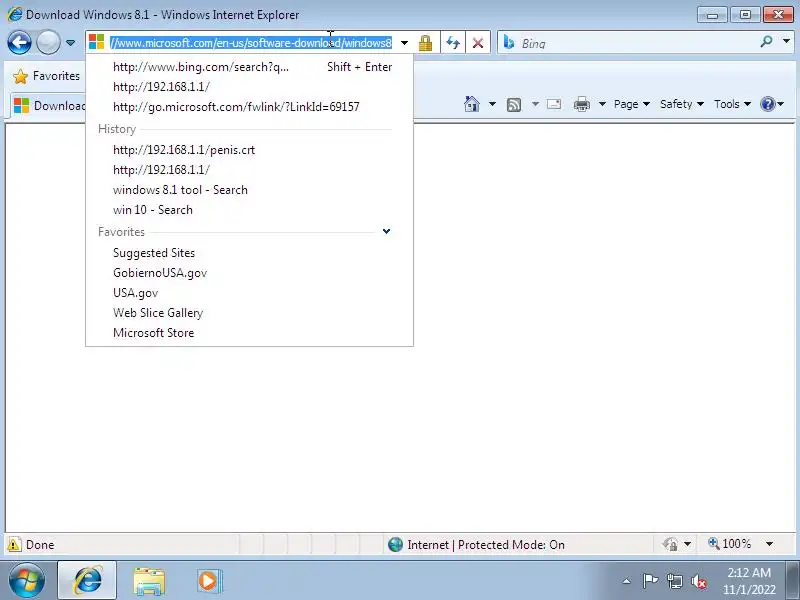Click 'Internet | Protected Mode: On' status text

pyautogui.click(x=486, y=545)
